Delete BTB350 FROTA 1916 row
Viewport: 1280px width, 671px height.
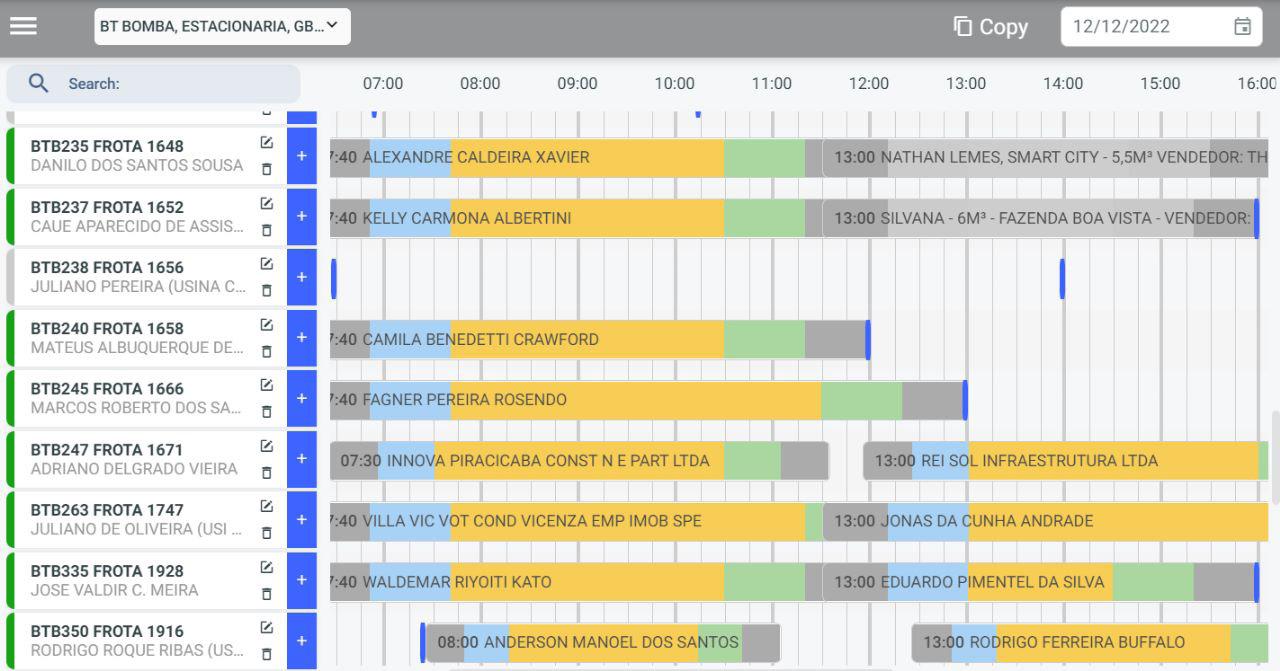tap(266, 654)
